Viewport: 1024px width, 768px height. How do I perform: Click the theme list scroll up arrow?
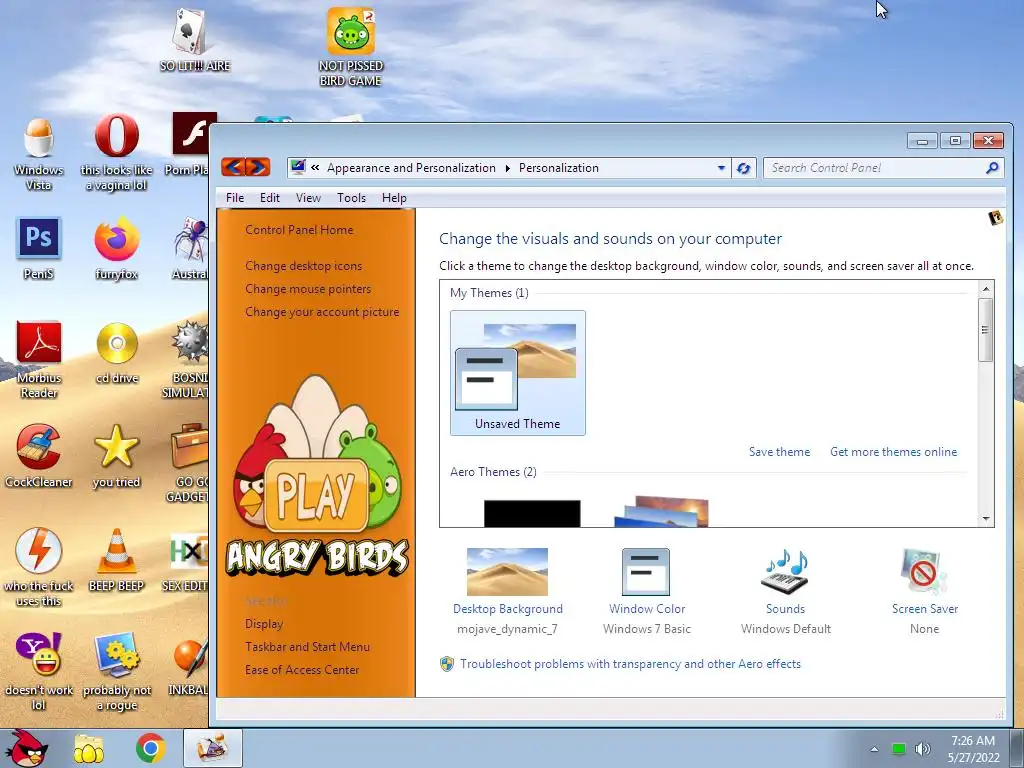(985, 289)
